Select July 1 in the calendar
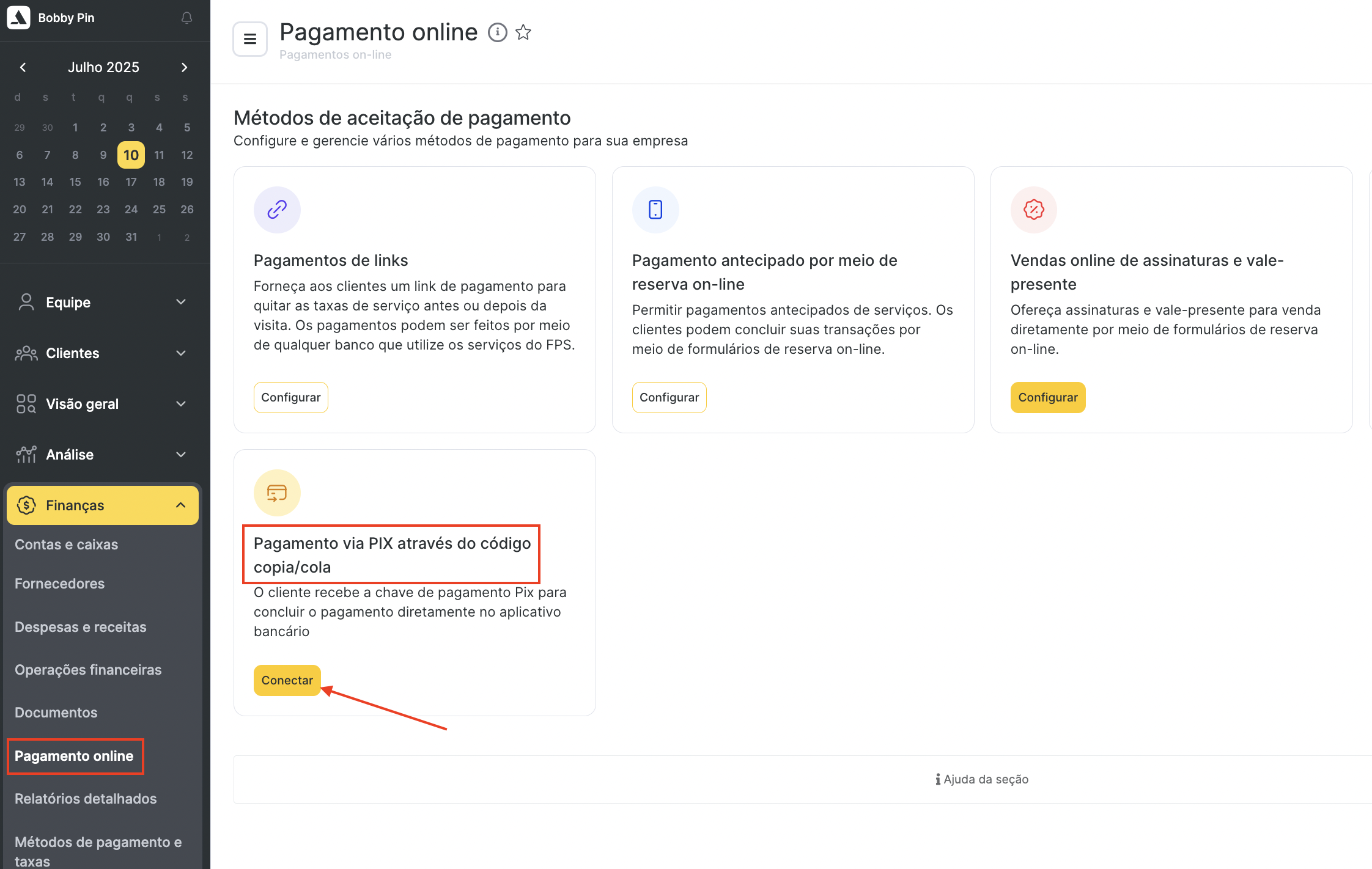Viewport: 1372px width, 869px height. pyautogui.click(x=75, y=128)
